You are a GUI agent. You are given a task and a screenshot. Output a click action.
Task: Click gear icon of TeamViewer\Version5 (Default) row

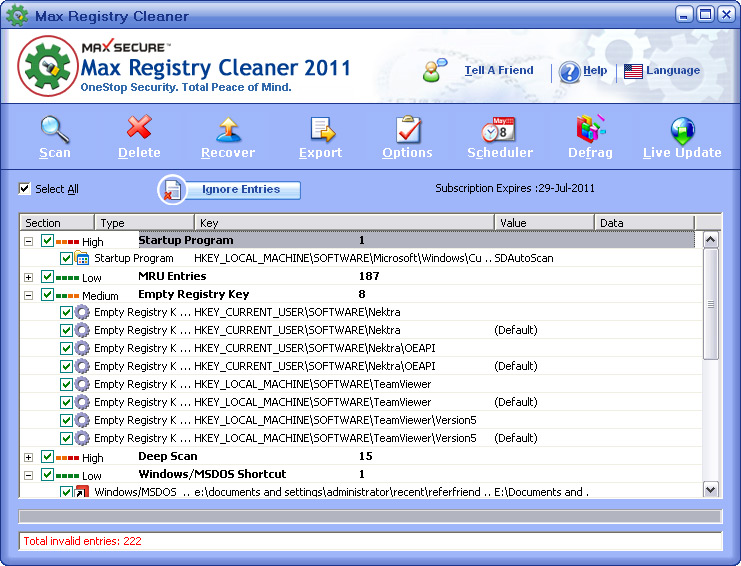click(x=82, y=438)
